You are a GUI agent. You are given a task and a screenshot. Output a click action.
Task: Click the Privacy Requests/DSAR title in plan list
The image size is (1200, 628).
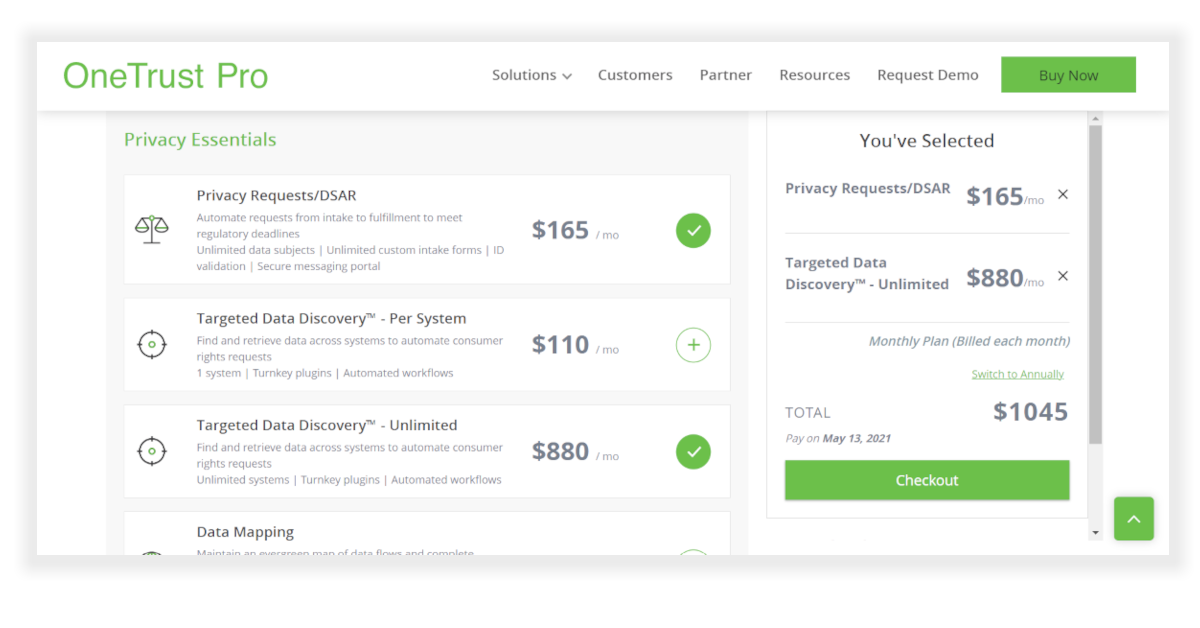277,196
